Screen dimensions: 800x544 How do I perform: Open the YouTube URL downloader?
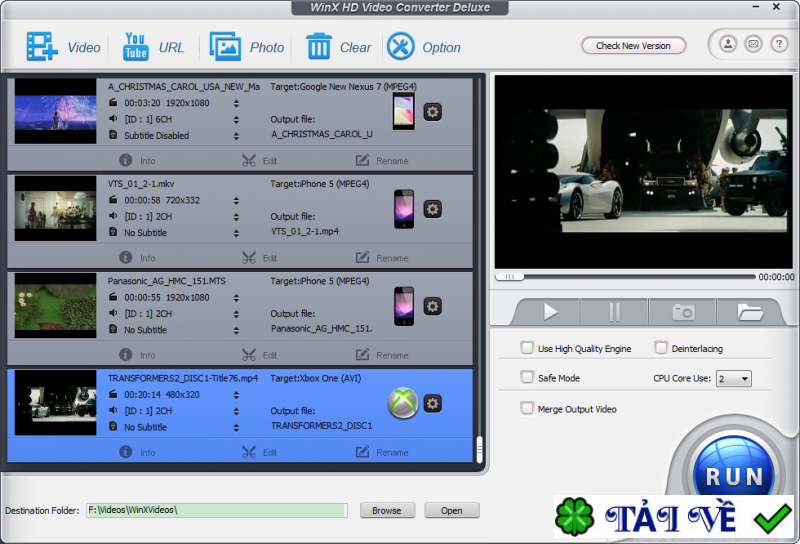tap(135, 46)
